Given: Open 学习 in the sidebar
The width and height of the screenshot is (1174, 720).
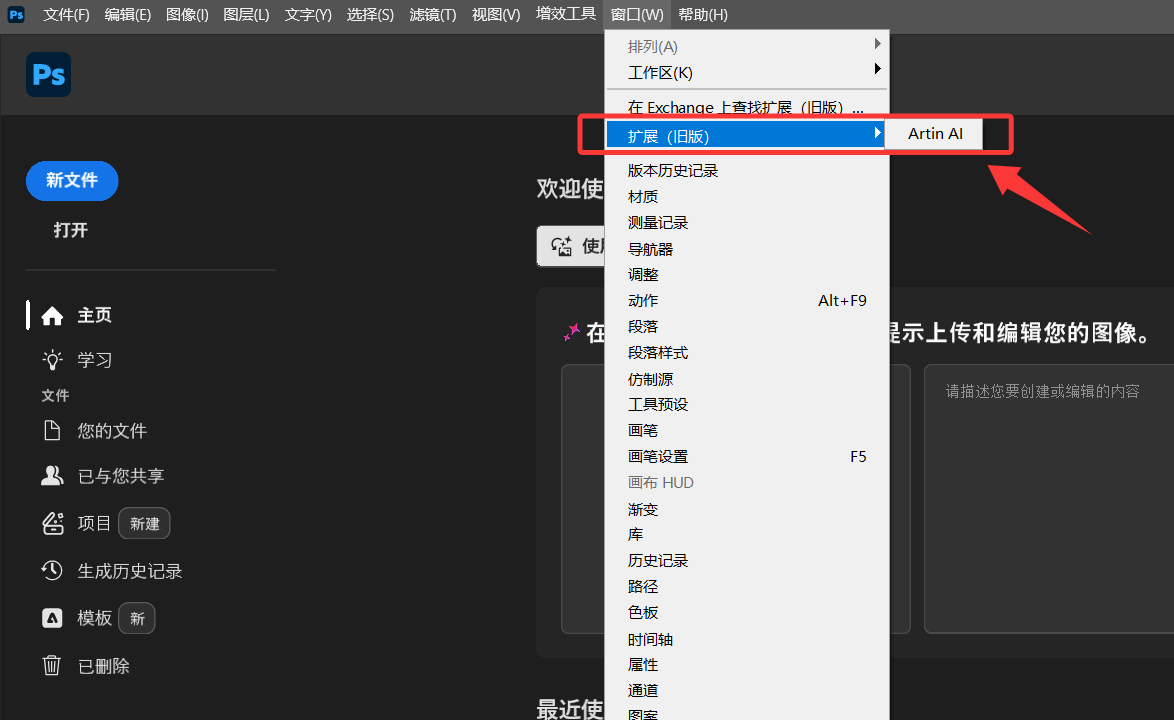Looking at the screenshot, I should click(94, 360).
